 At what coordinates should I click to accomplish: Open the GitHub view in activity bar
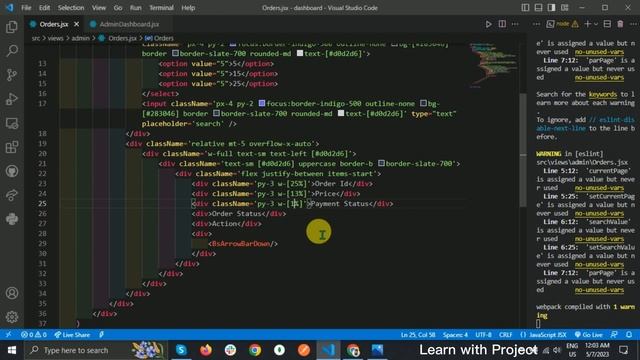12,171
